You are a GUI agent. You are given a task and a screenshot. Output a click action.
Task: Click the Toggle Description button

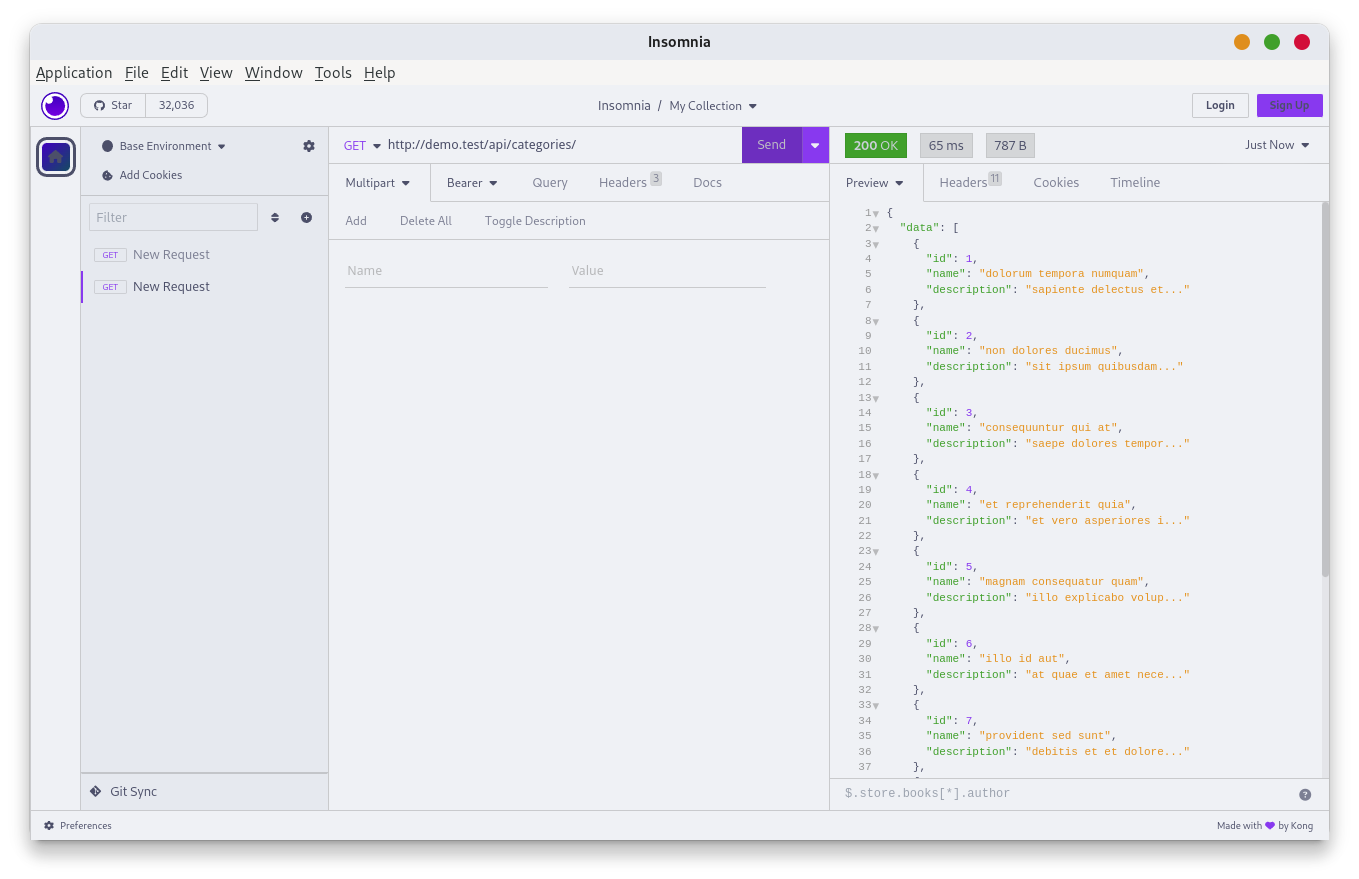pos(535,221)
